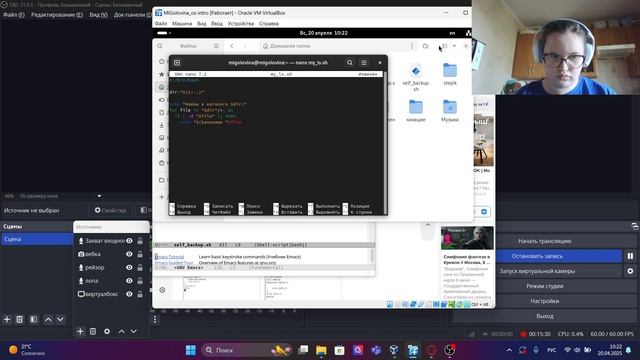The height and width of the screenshot is (360, 640).
Task: Show hidden tray icons chevron in taskbar
Action: (x=509, y=350)
